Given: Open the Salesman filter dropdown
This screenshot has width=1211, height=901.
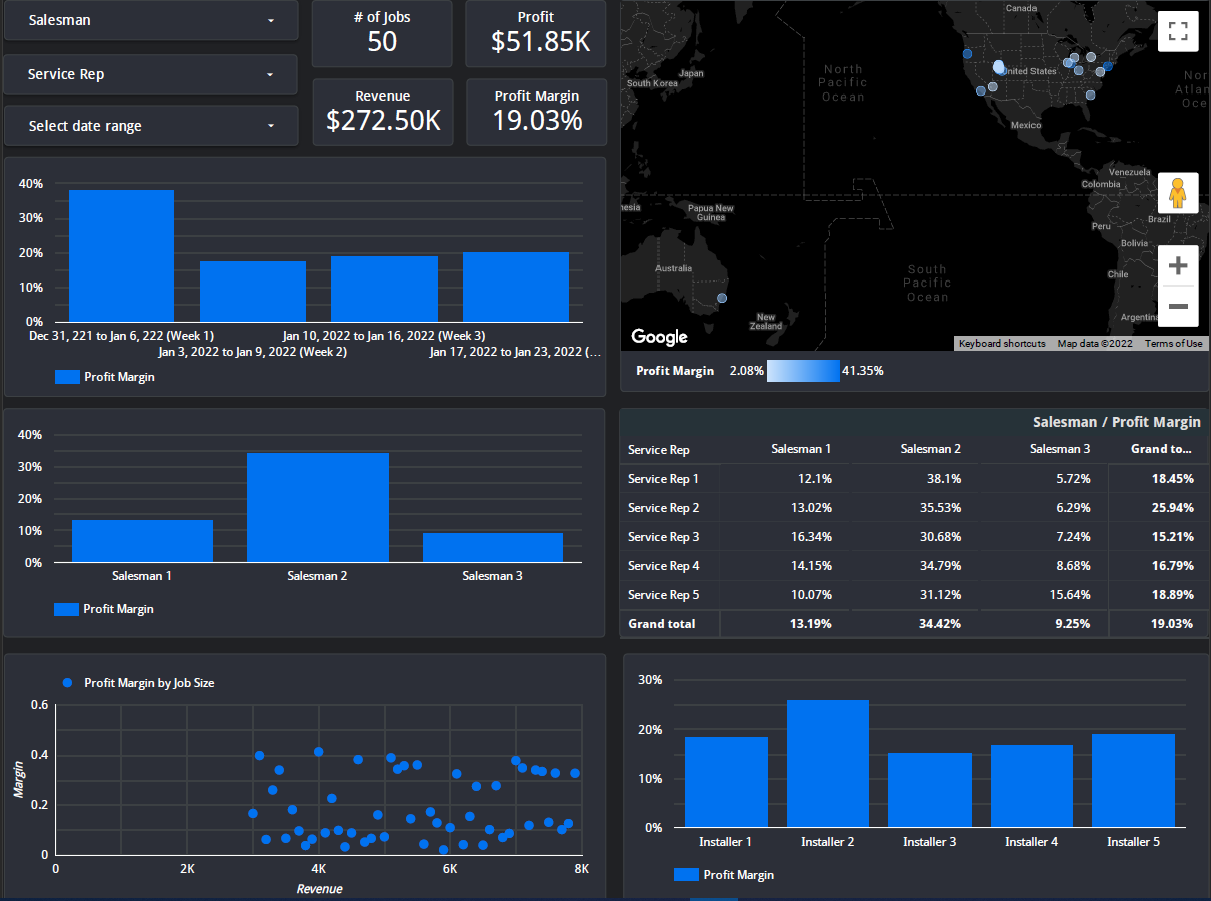Looking at the screenshot, I should point(151,20).
